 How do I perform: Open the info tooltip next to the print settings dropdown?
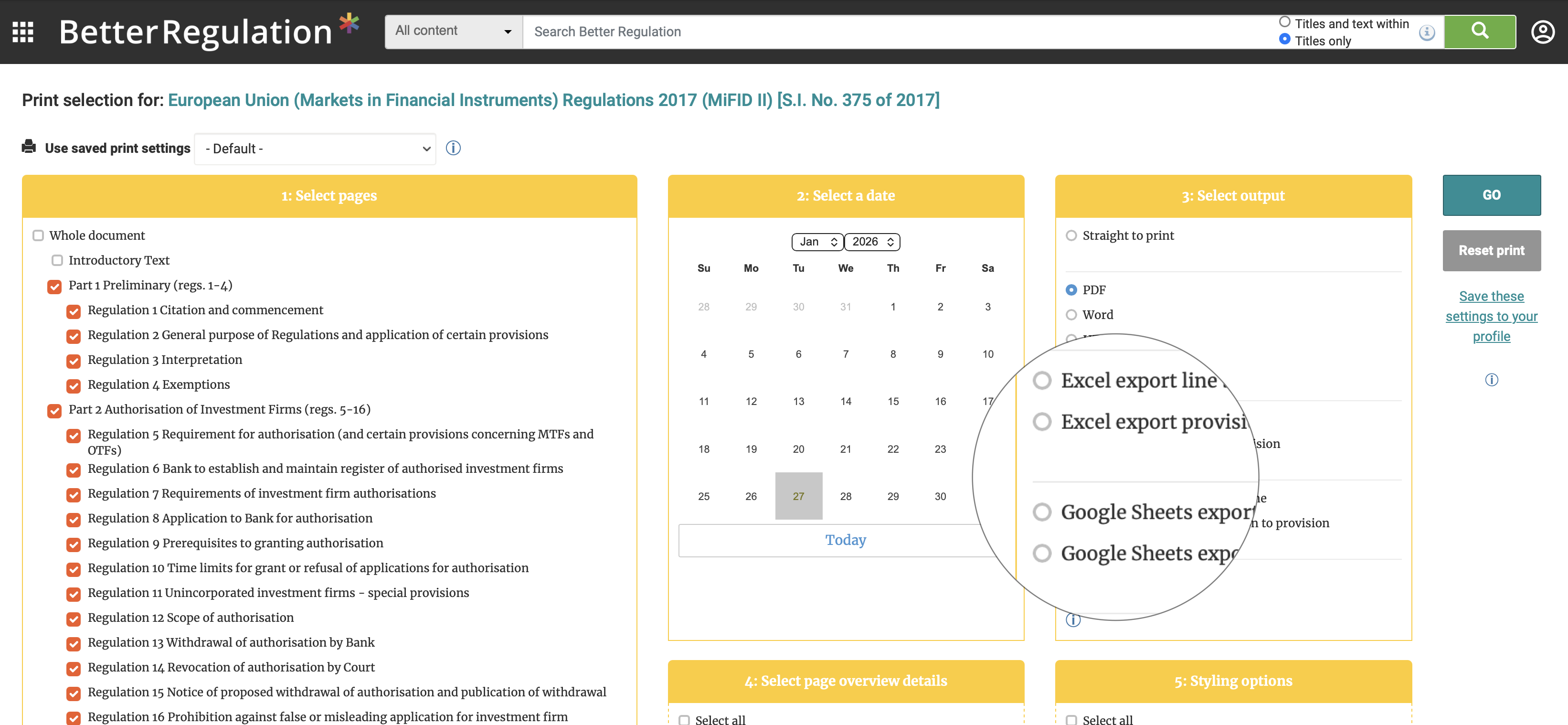(x=453, y=148)
